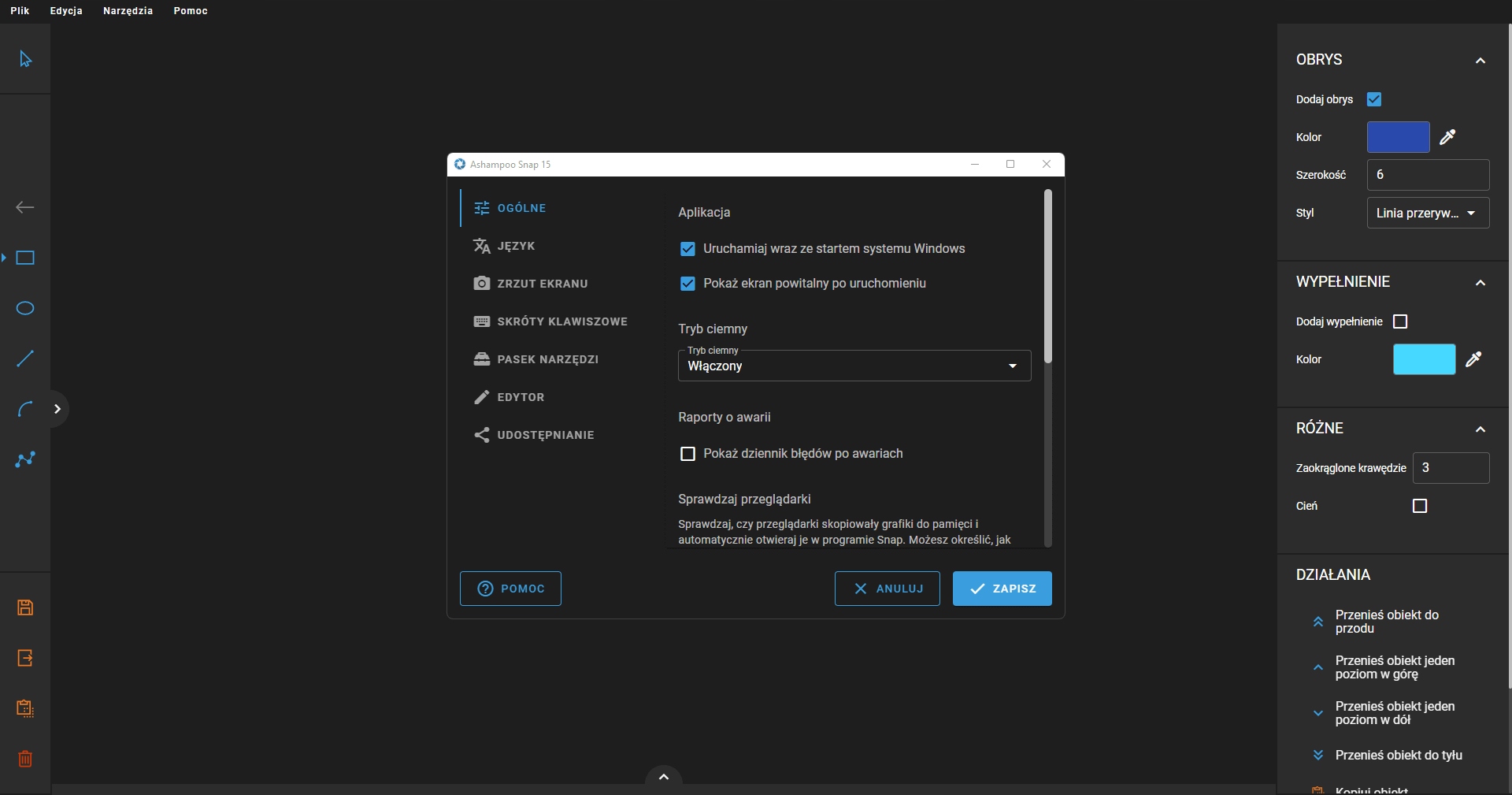Viewport: 1512px width, 795px height.
Task: Close the Ashampoo Snap 15 settings window
Action: [1047, 164]
